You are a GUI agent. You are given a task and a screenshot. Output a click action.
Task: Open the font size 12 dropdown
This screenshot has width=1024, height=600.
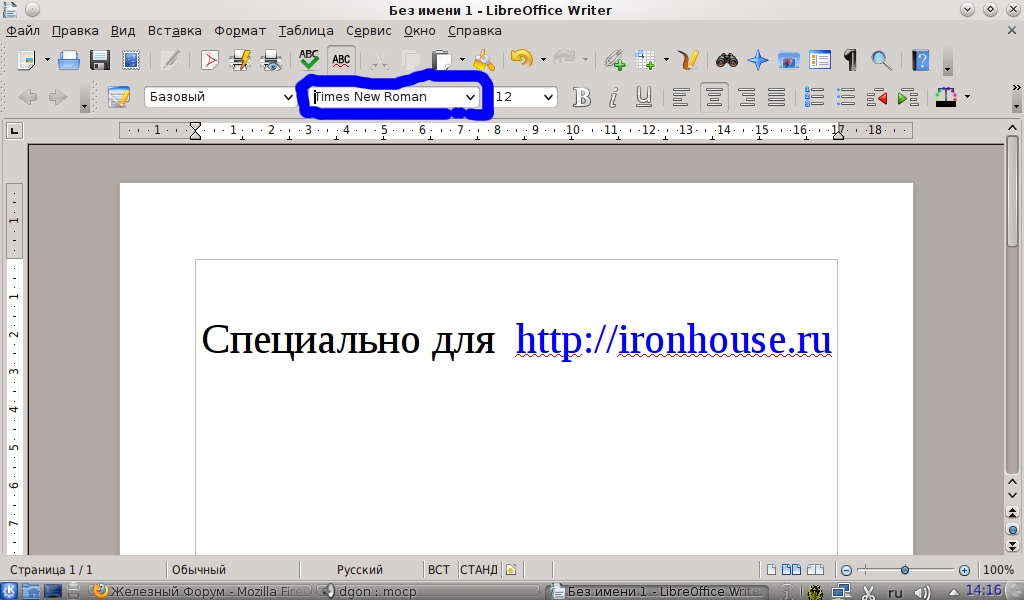pyautogui.click(x=548, y=97)
